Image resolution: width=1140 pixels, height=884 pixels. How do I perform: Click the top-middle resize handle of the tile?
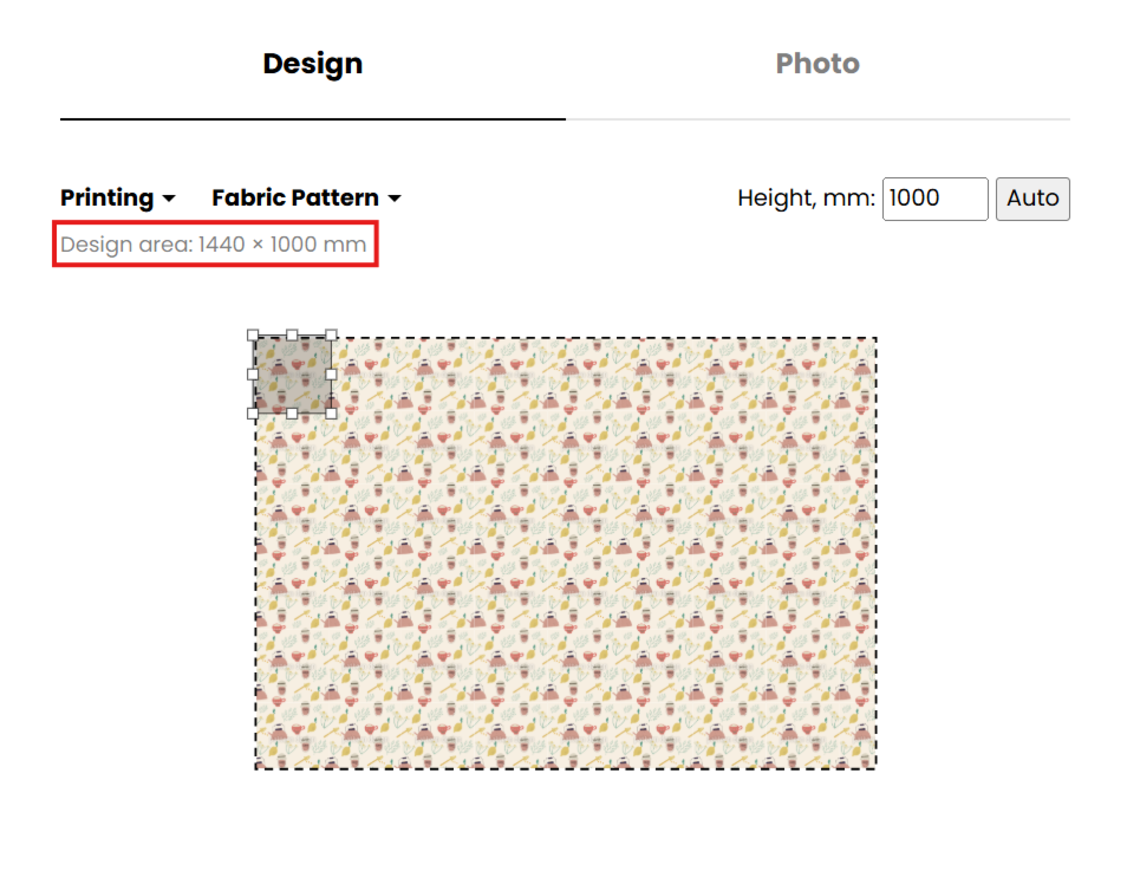coord(292,336)
